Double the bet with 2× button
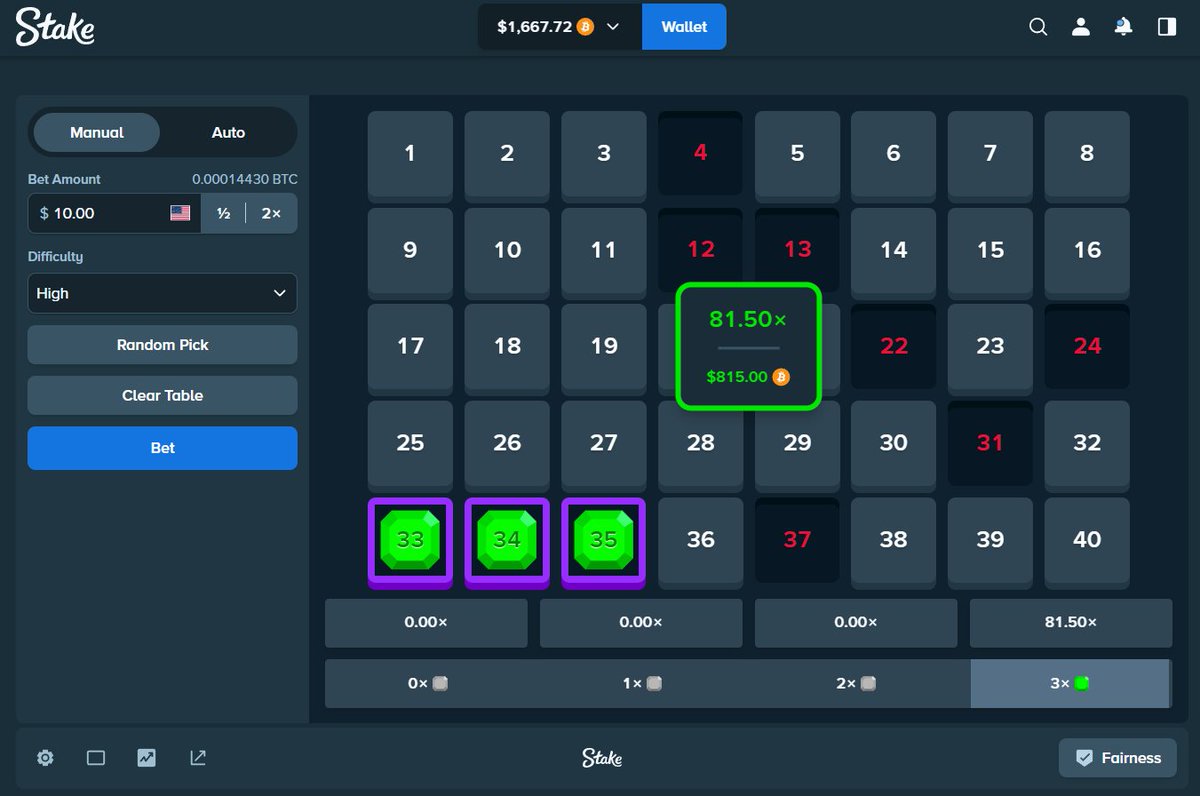The width and height of the screenshot is (1200, 796). (271, 213)
